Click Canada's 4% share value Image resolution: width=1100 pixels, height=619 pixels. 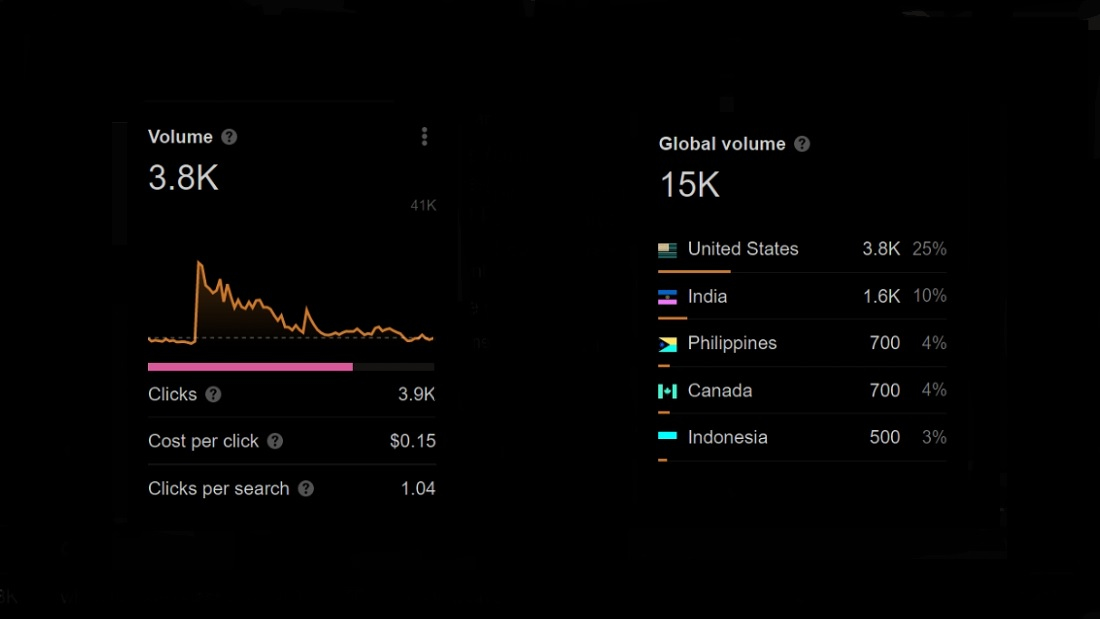pyautogui.click(x=934, y=390)
